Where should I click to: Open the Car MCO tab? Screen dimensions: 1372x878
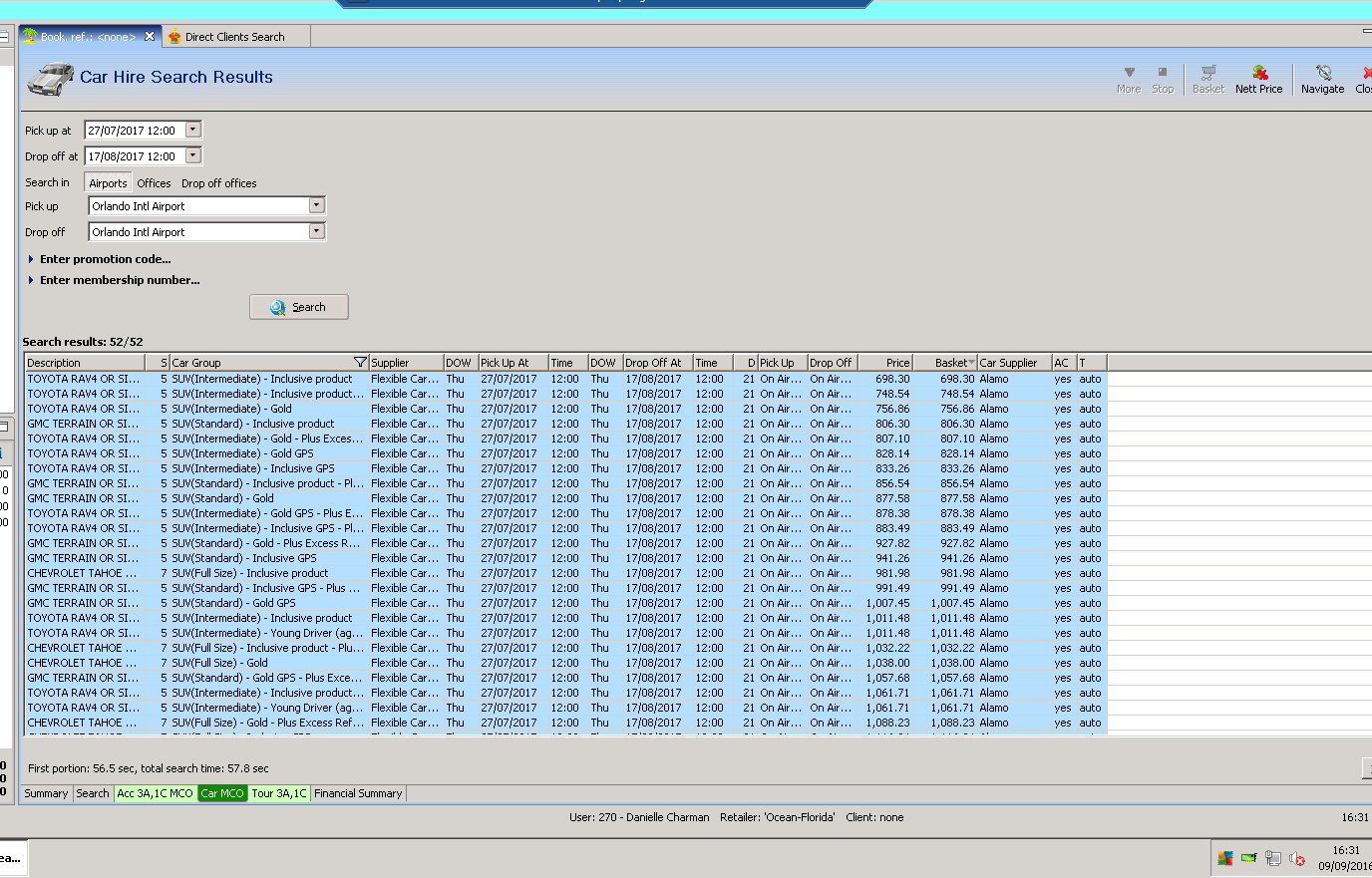(x=222, y=793)
